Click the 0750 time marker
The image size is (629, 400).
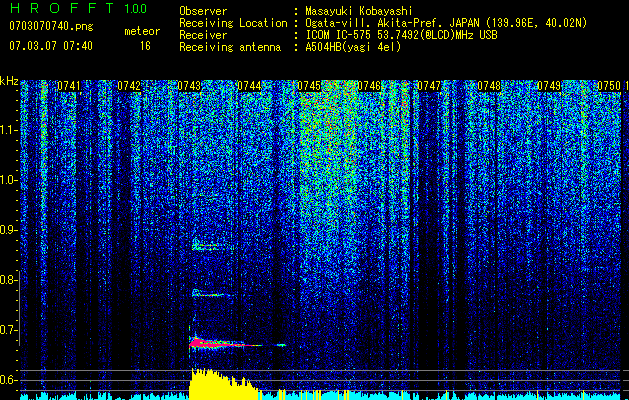609,86
